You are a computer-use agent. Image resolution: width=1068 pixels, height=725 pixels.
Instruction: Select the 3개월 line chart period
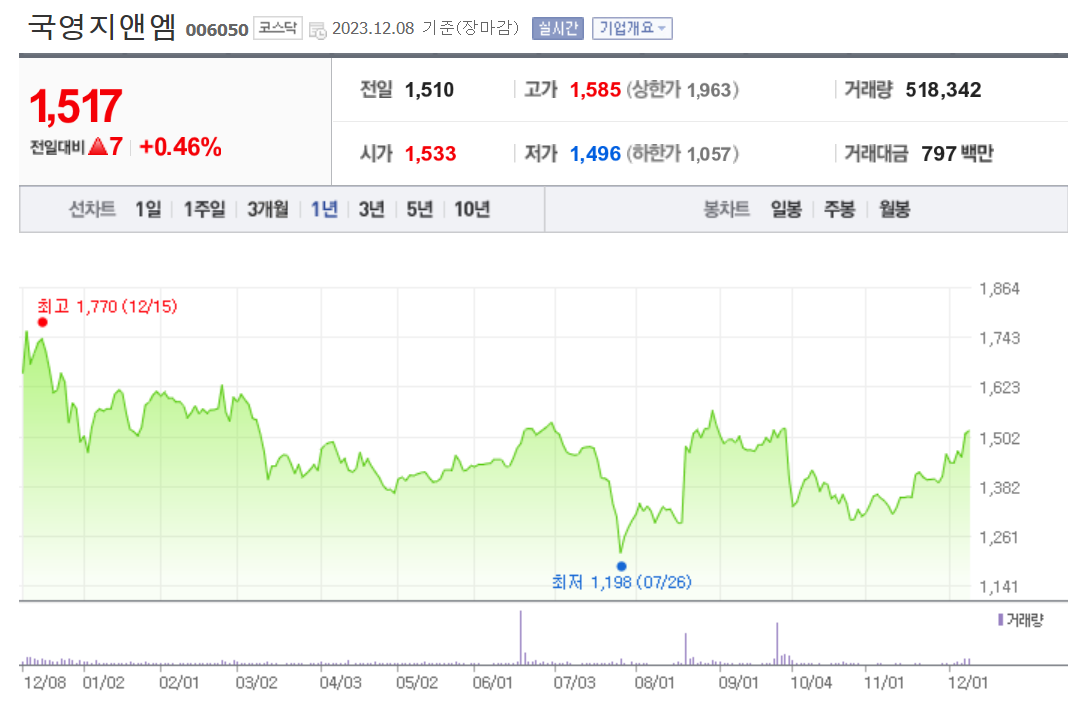click(268, 209)
